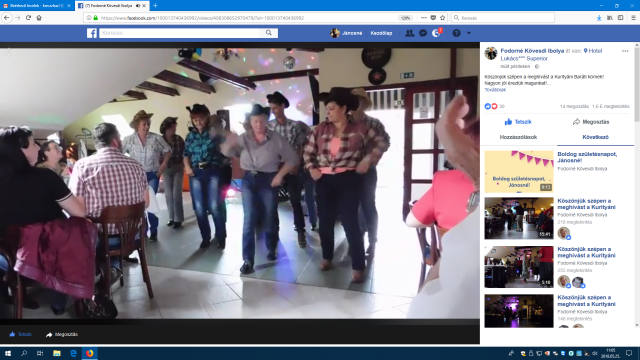640x360 pixels.
Task: Open Windows taskbar search
Action: [x=24, y=353]
